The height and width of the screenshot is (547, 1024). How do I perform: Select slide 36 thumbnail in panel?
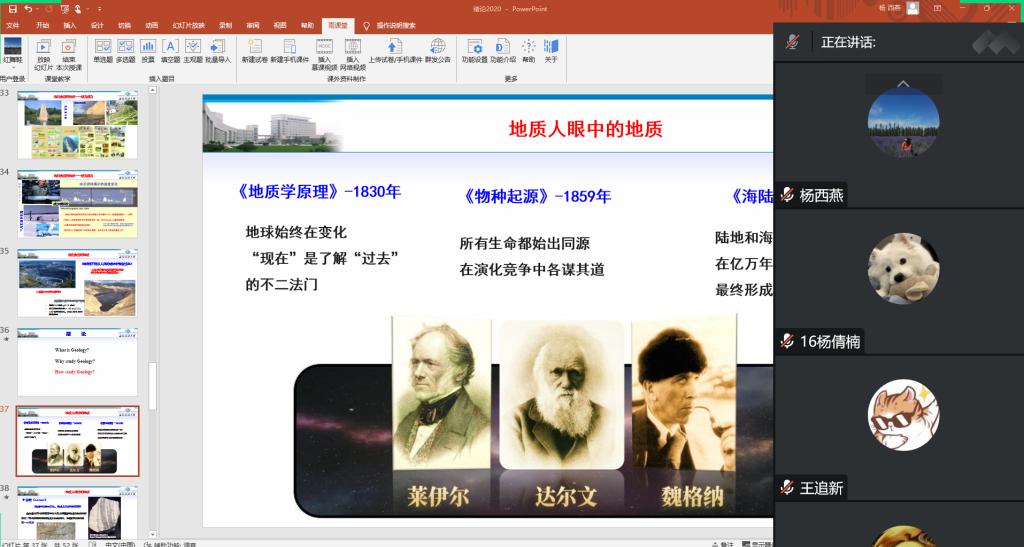(78, 361)
